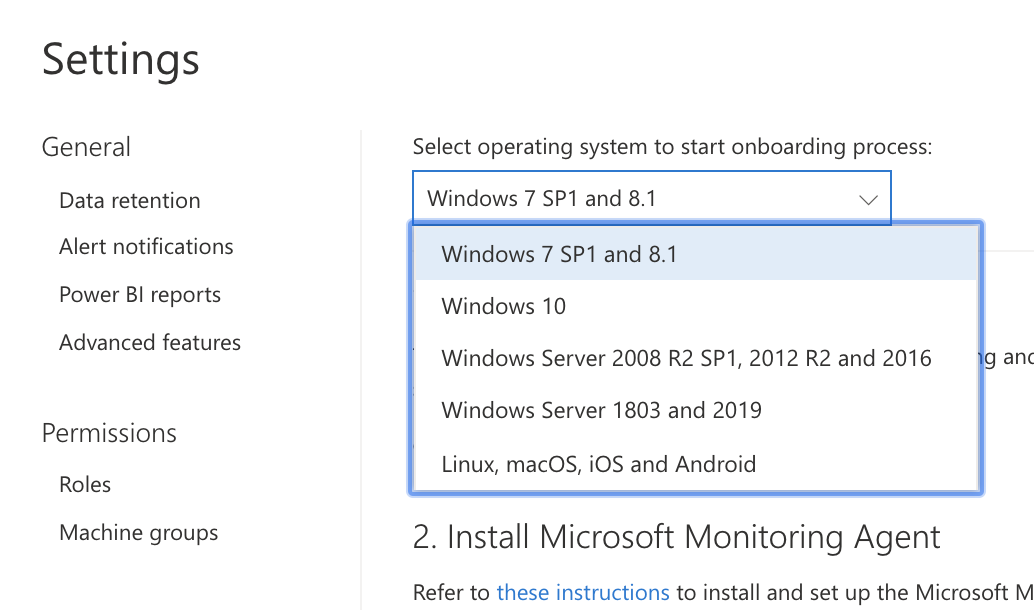
Task: Go to Machine groups settings
Action: coord(138,533)
